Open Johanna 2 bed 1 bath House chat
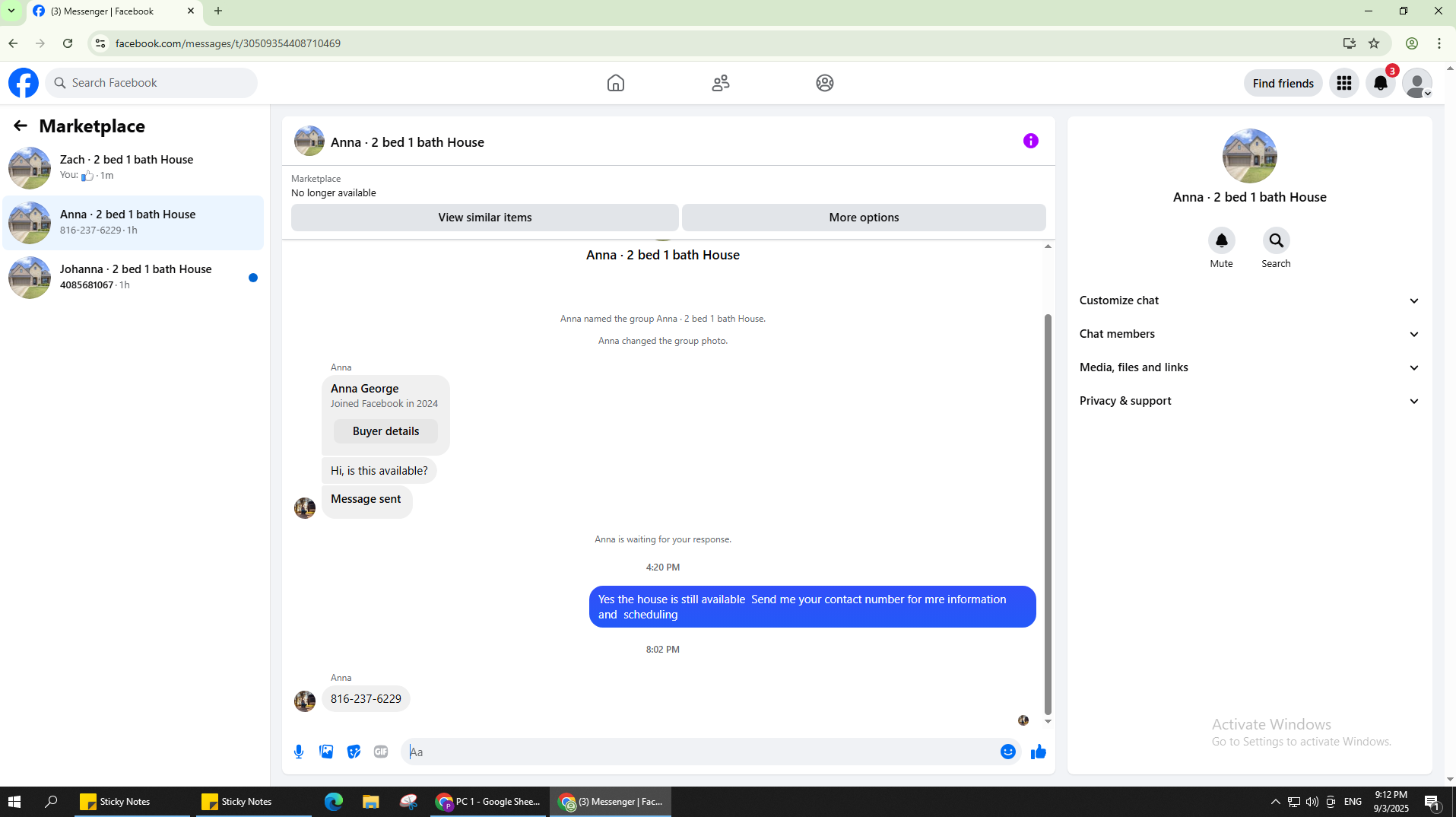 (x=133, y=277)
